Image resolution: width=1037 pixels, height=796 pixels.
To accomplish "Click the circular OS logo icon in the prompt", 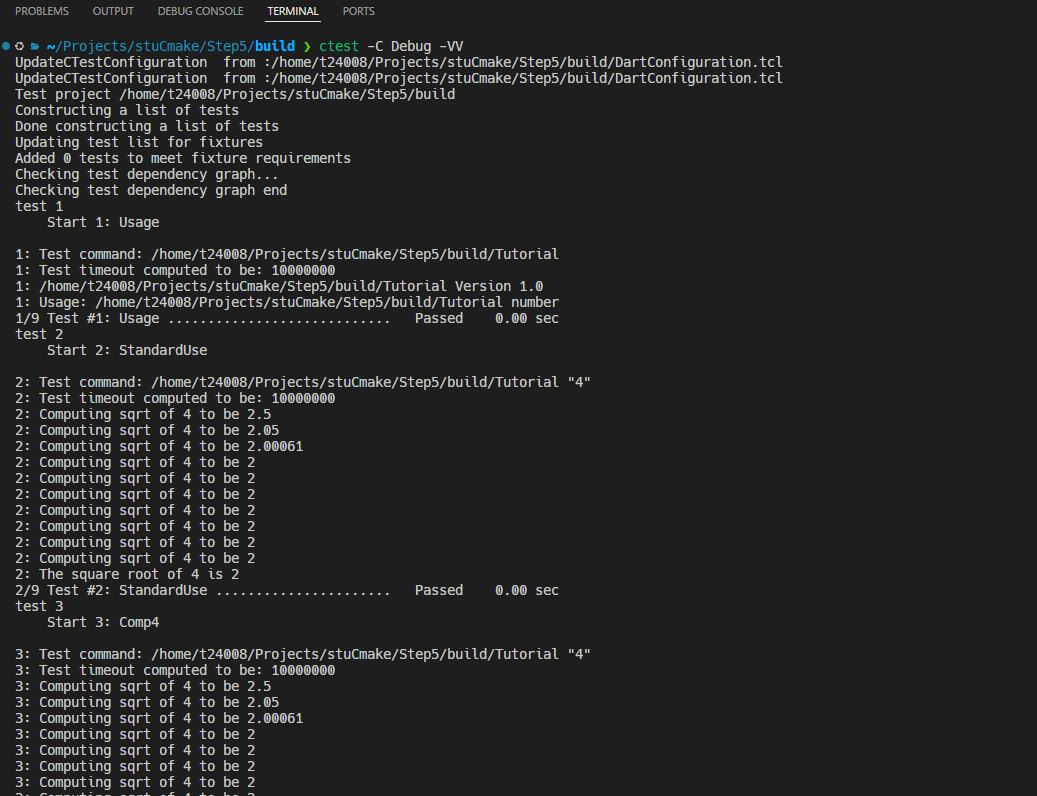I will coord(20,46).
